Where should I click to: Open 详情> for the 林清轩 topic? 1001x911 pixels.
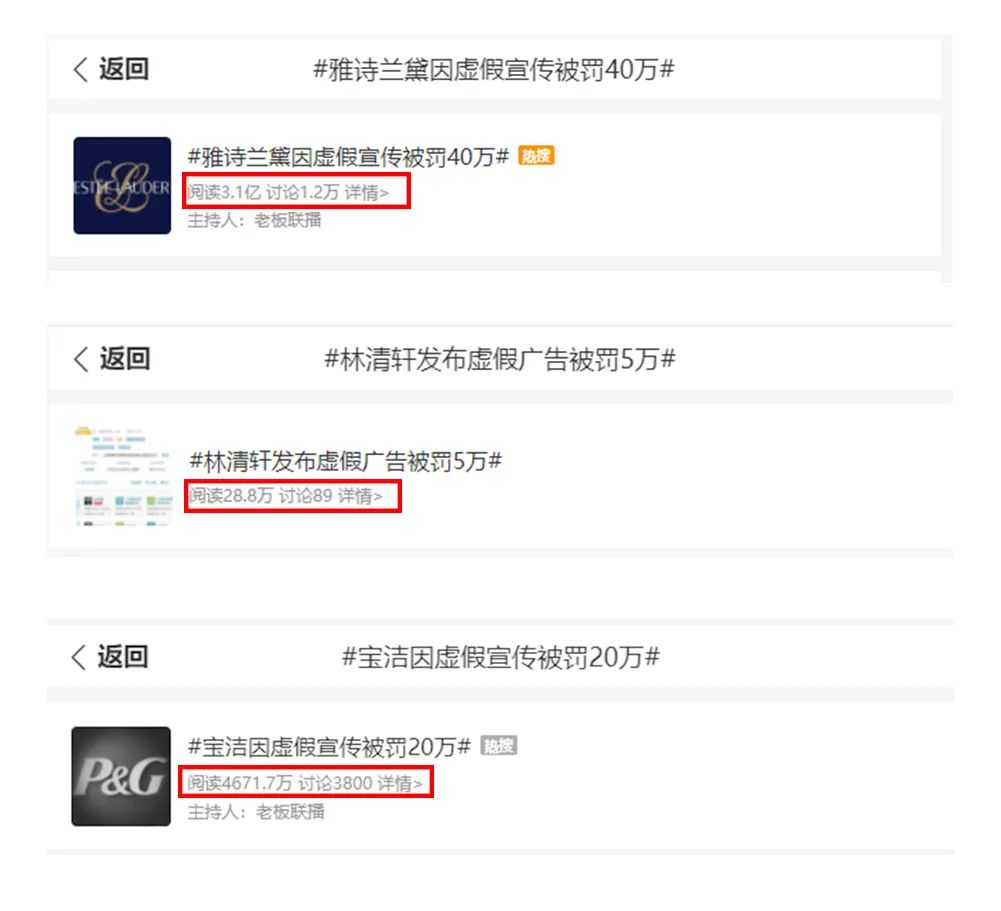tap(360, 495)
